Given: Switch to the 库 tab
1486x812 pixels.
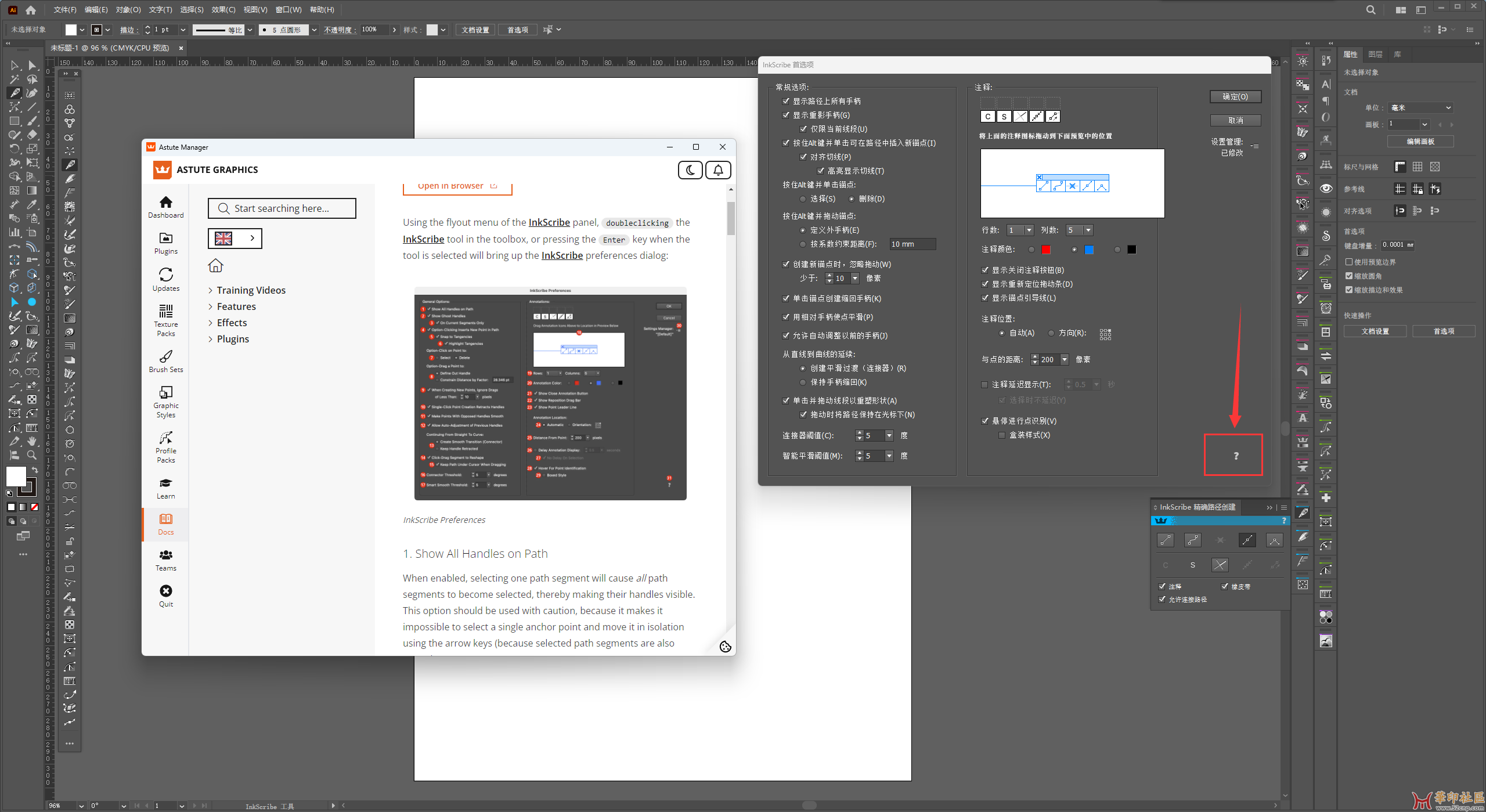Looking at the screenshot, I should (x=1398, y=54).
